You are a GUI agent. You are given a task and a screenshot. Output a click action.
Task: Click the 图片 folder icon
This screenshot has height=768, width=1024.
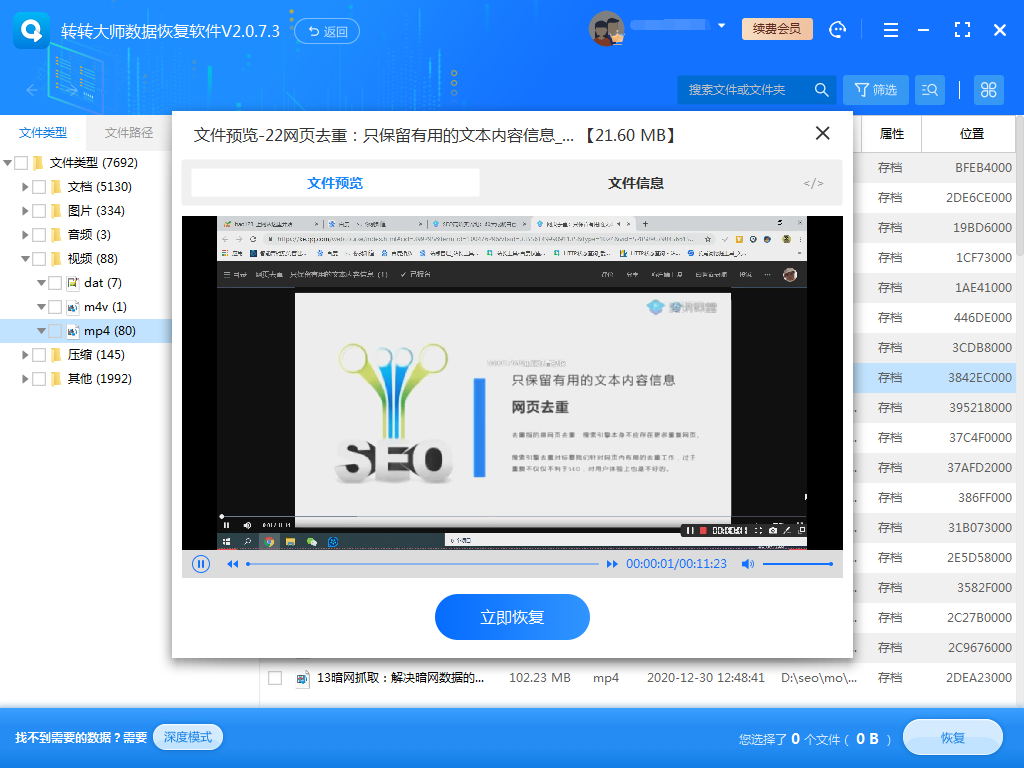(56, 211)
